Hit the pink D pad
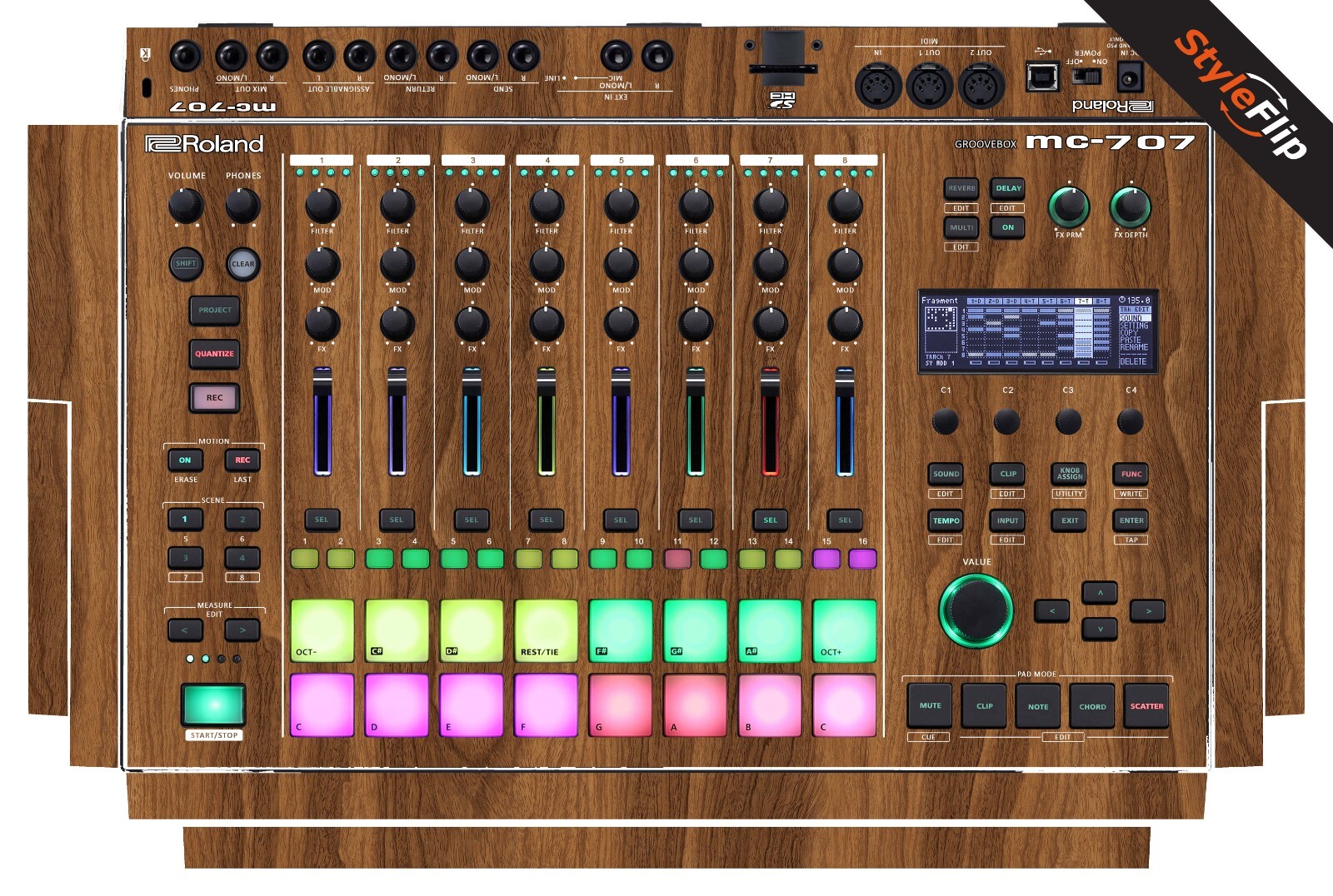The height and width of the screenshot is (896, 1333). [x=397, y=705]
